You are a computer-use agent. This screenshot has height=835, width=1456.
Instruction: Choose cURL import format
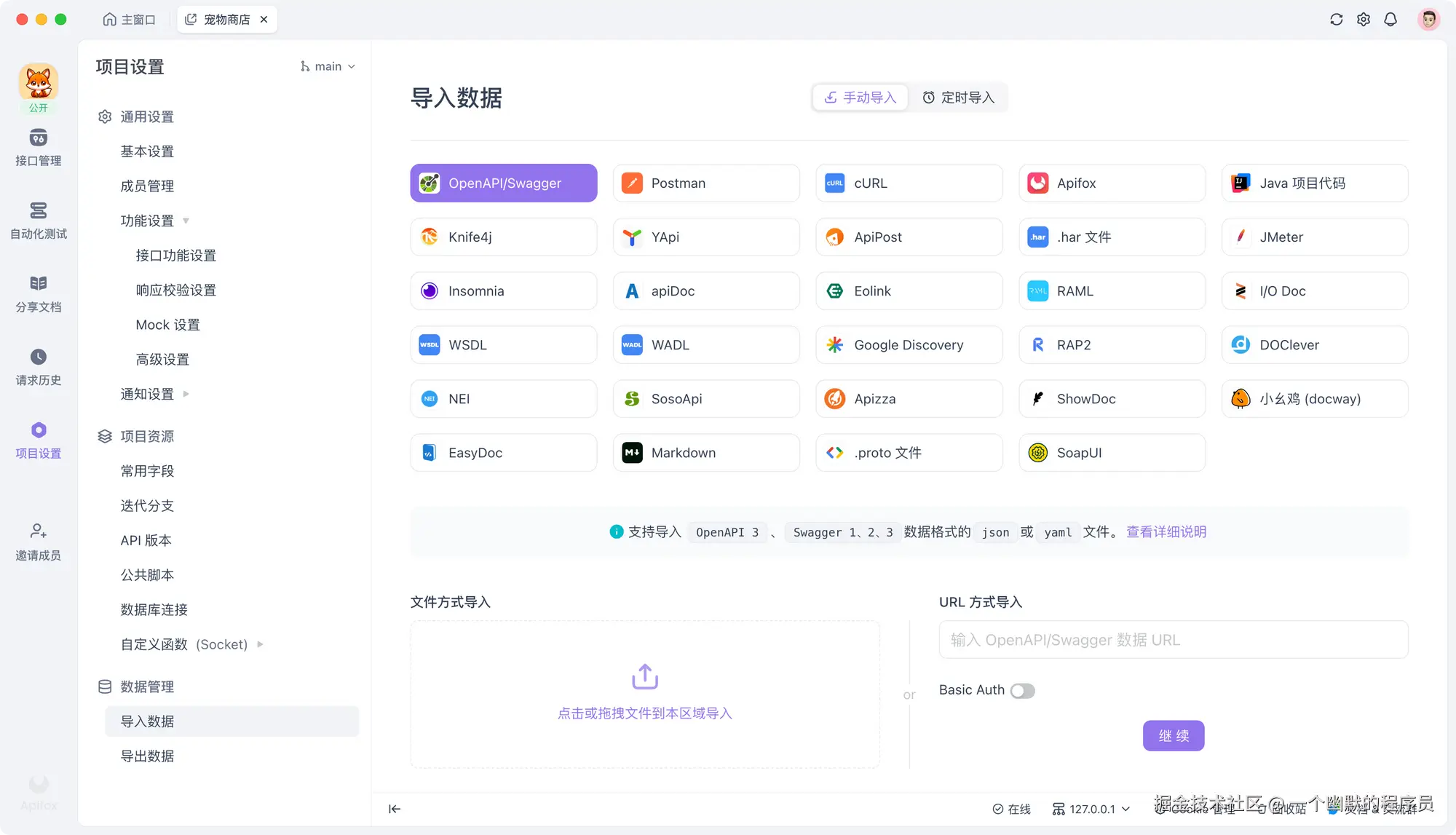[909, 183]
